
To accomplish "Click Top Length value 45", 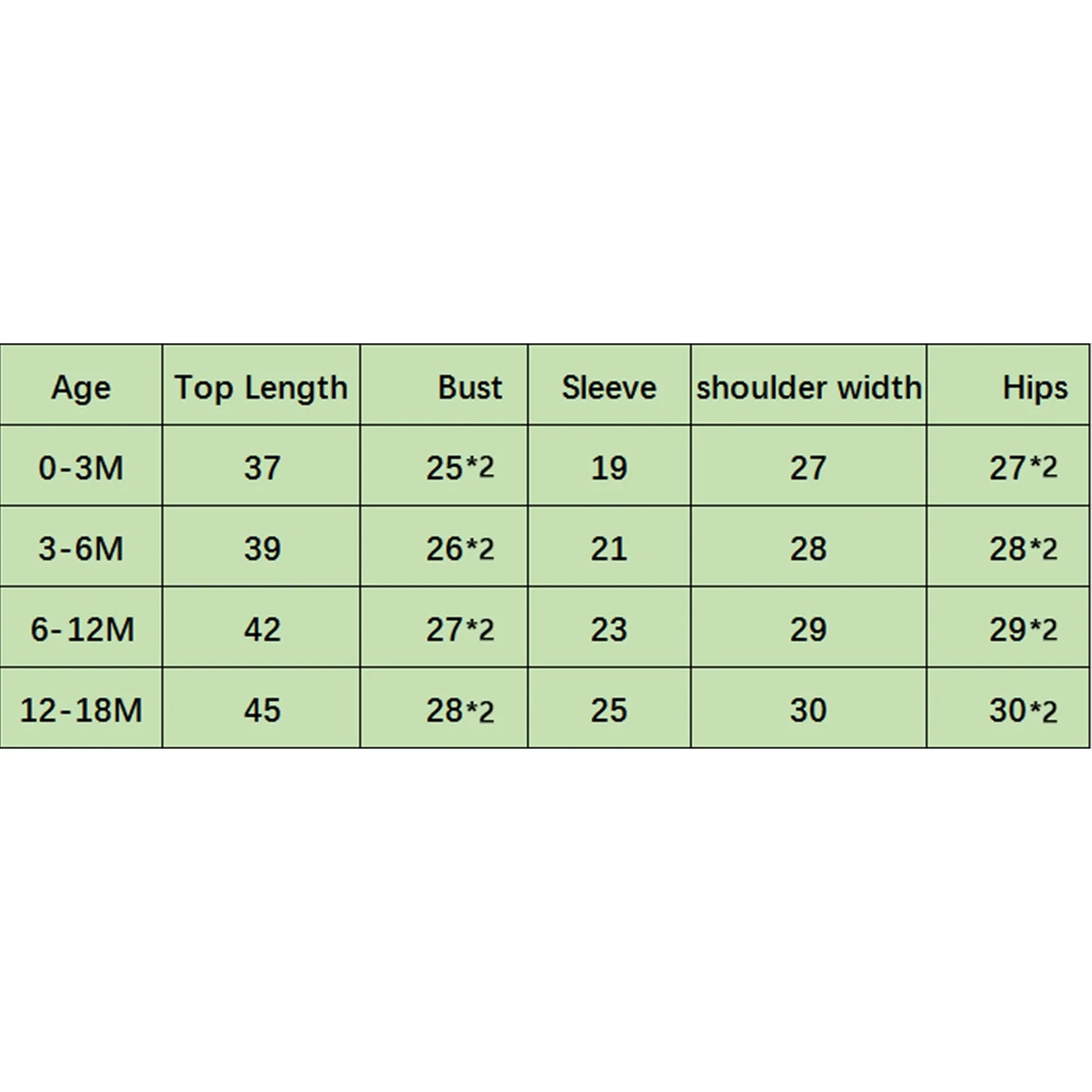I will click(262, 710).
